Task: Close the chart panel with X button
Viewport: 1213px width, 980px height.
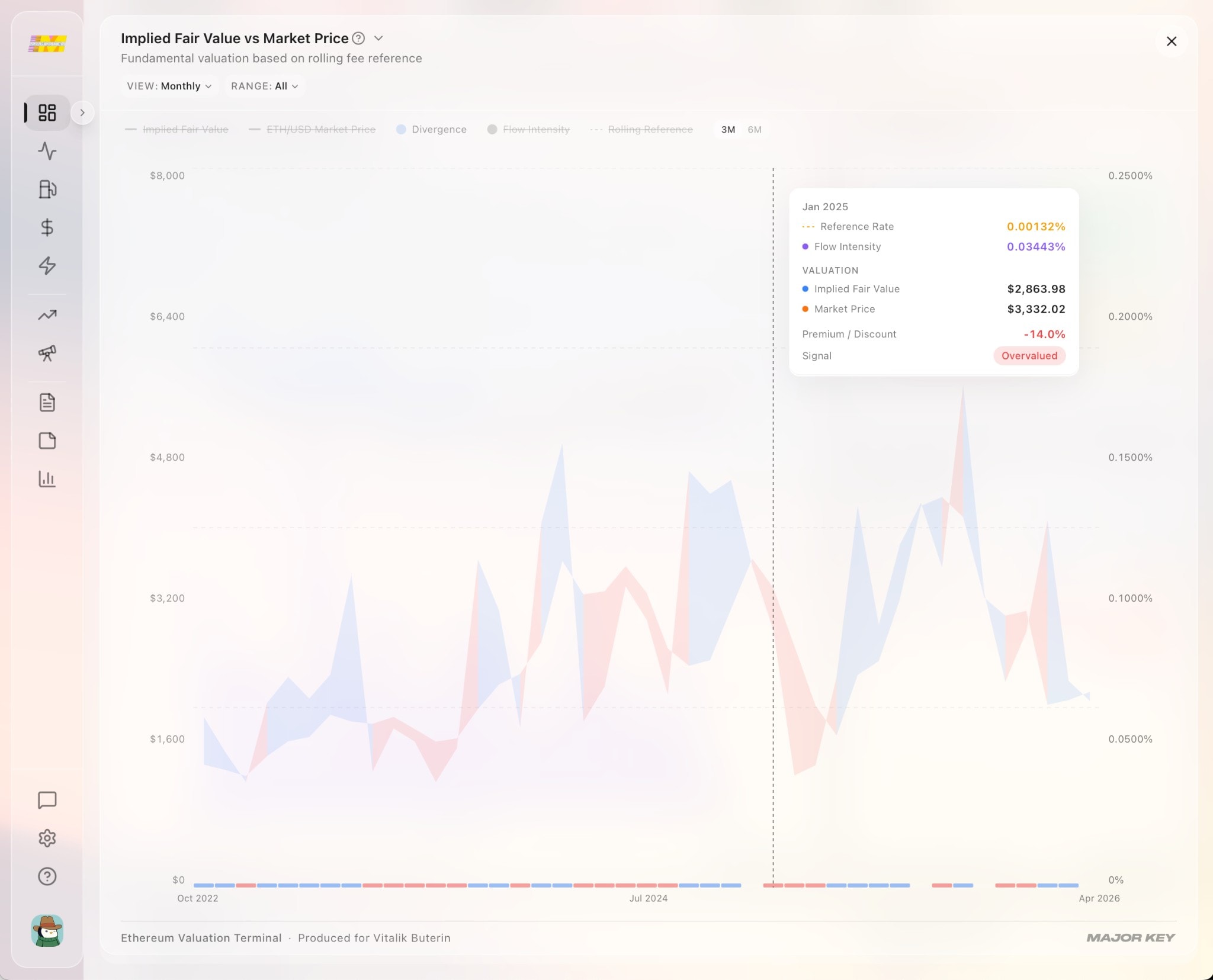Action: (1171, 41)
